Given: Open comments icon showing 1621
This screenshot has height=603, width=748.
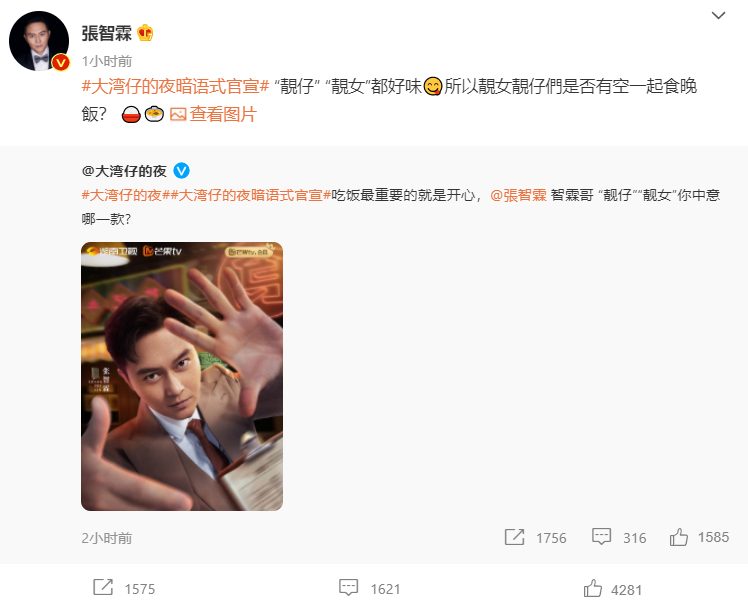Looking at the screenshot, I should [348, 588].
